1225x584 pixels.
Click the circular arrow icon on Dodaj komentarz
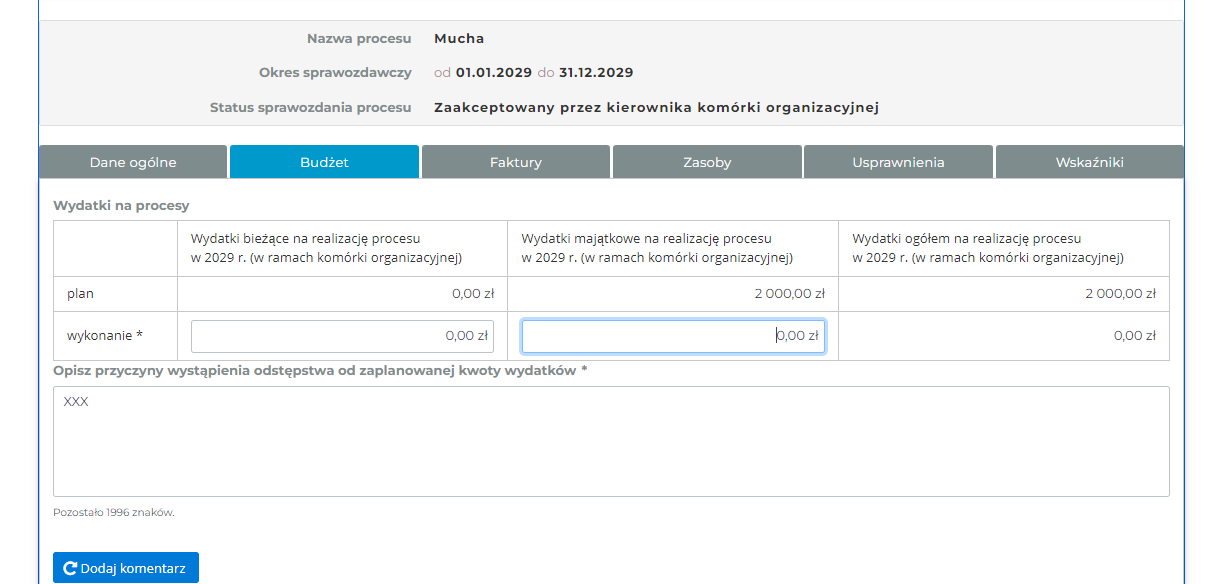[70, 568]
